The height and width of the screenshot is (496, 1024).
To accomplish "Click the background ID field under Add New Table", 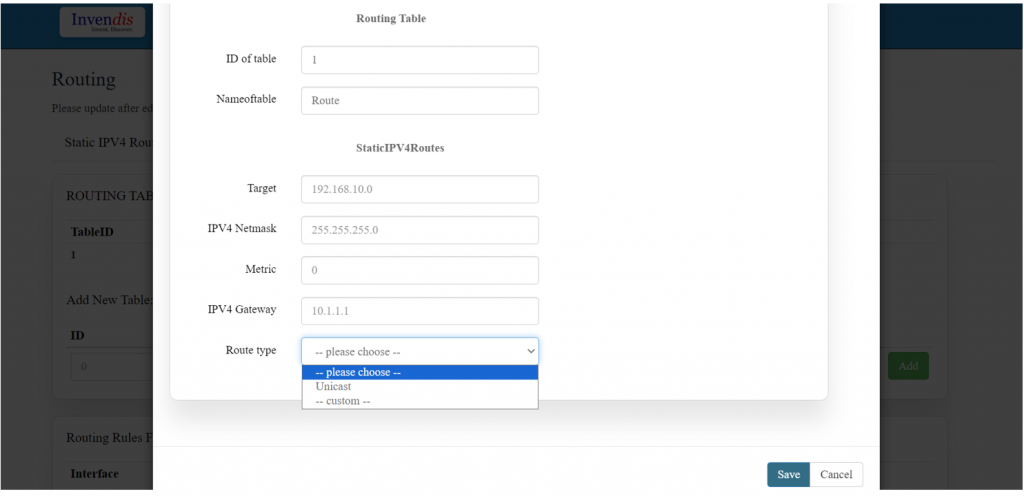I will (x=112, y=366).
